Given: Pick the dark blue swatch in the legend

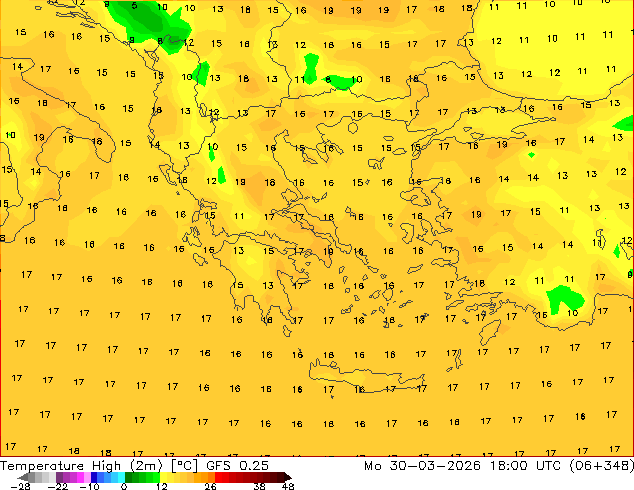Looking at the screenshot, I should [94, 477].
